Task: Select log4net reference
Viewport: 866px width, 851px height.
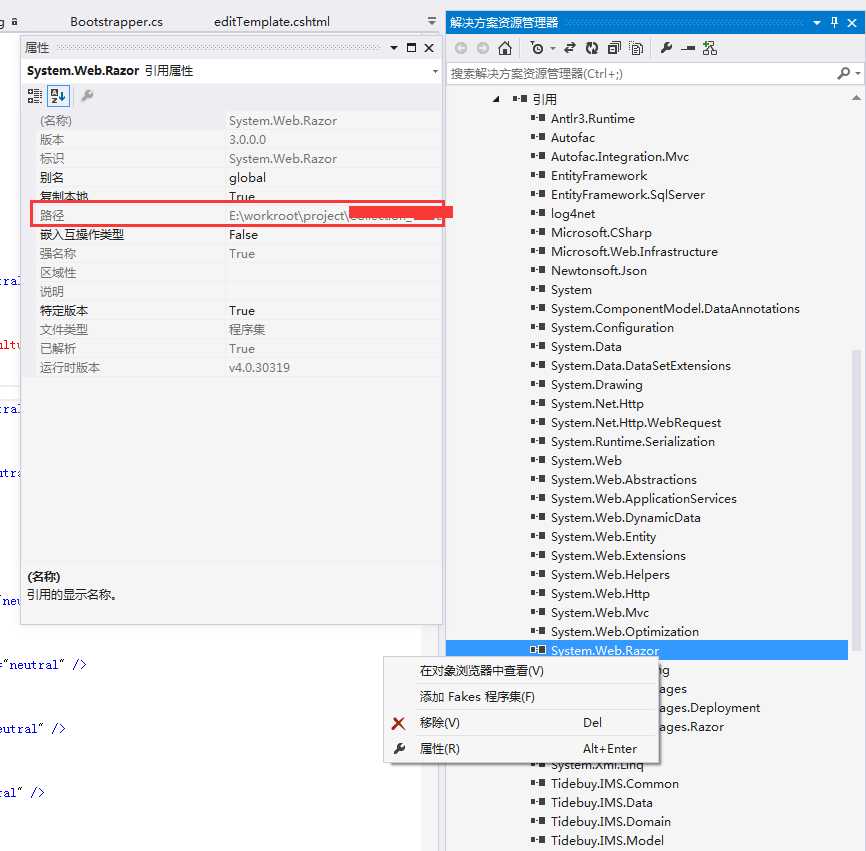Action: tap(573, 214)
